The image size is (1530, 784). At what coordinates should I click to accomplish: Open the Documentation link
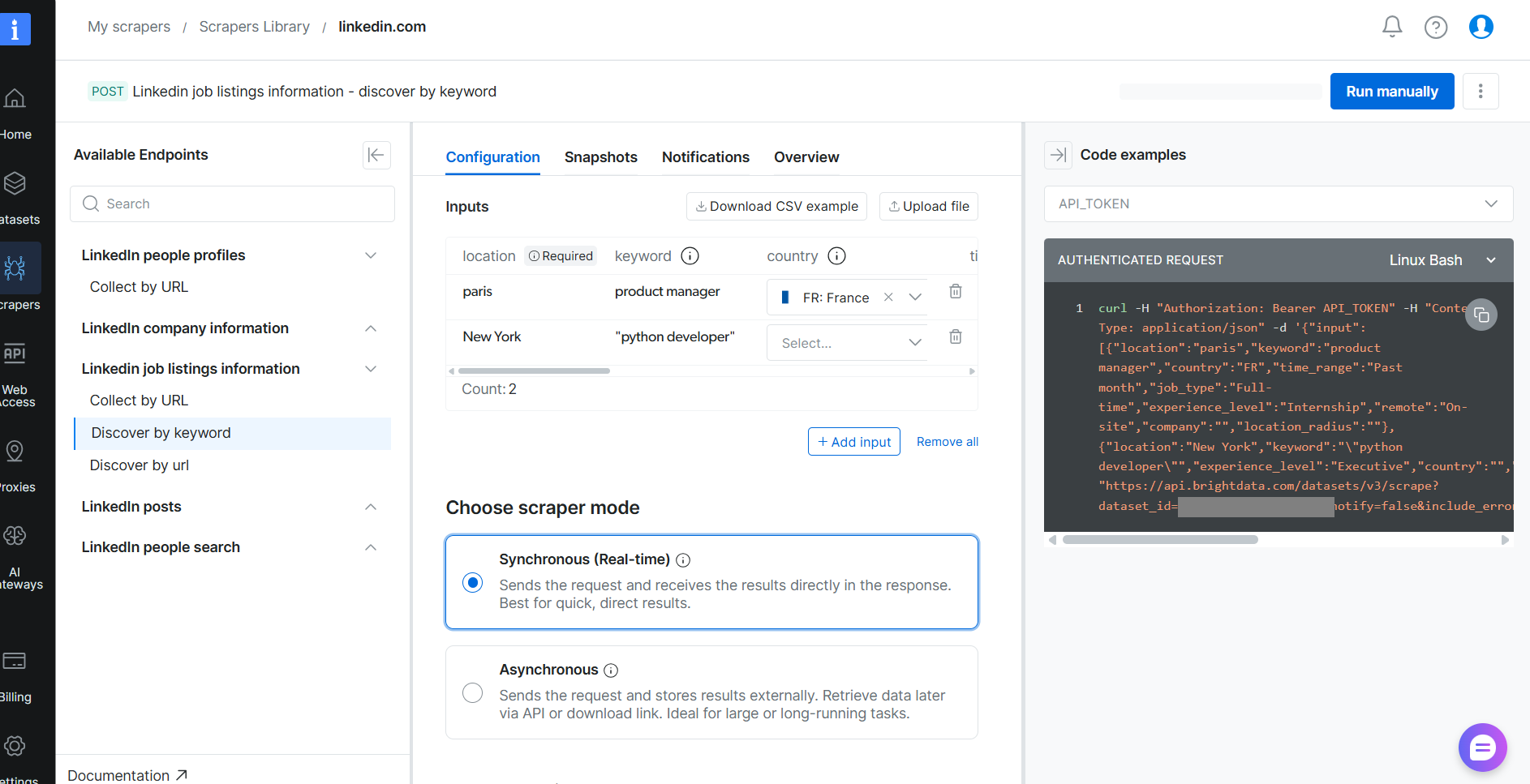[127, 775]
